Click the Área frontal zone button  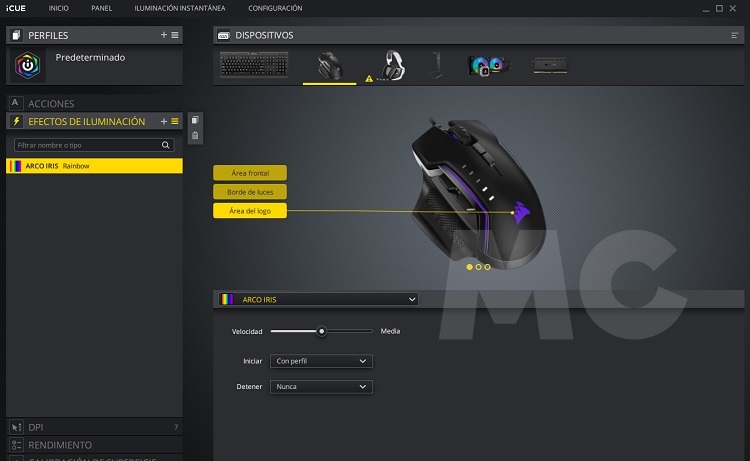[x=250, y=173]
